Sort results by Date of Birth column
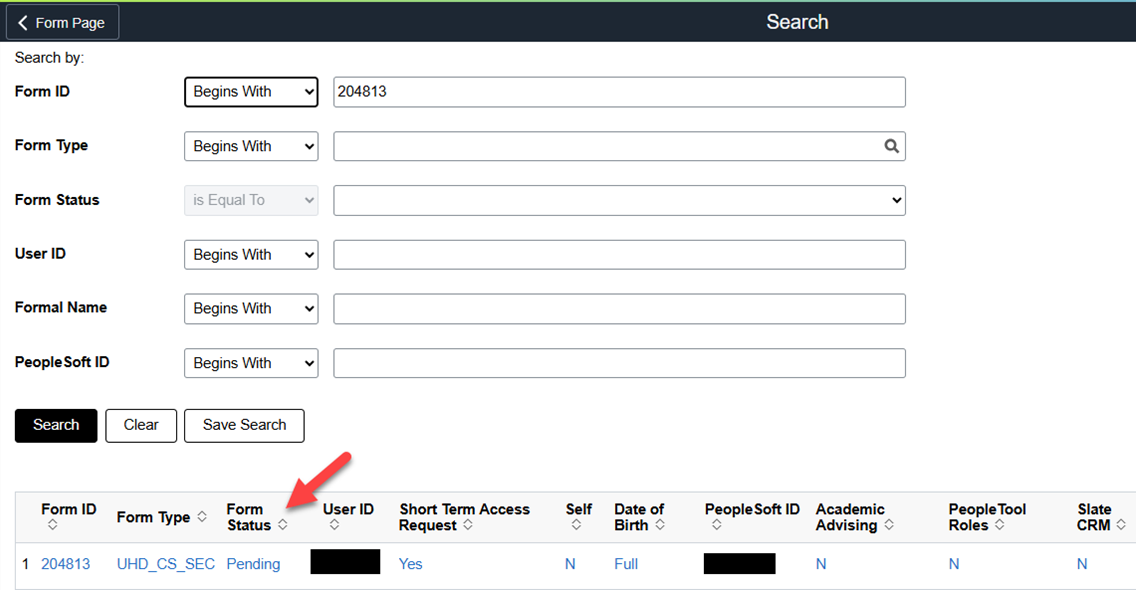1136x590 pixels. click(x=660, y=525)
